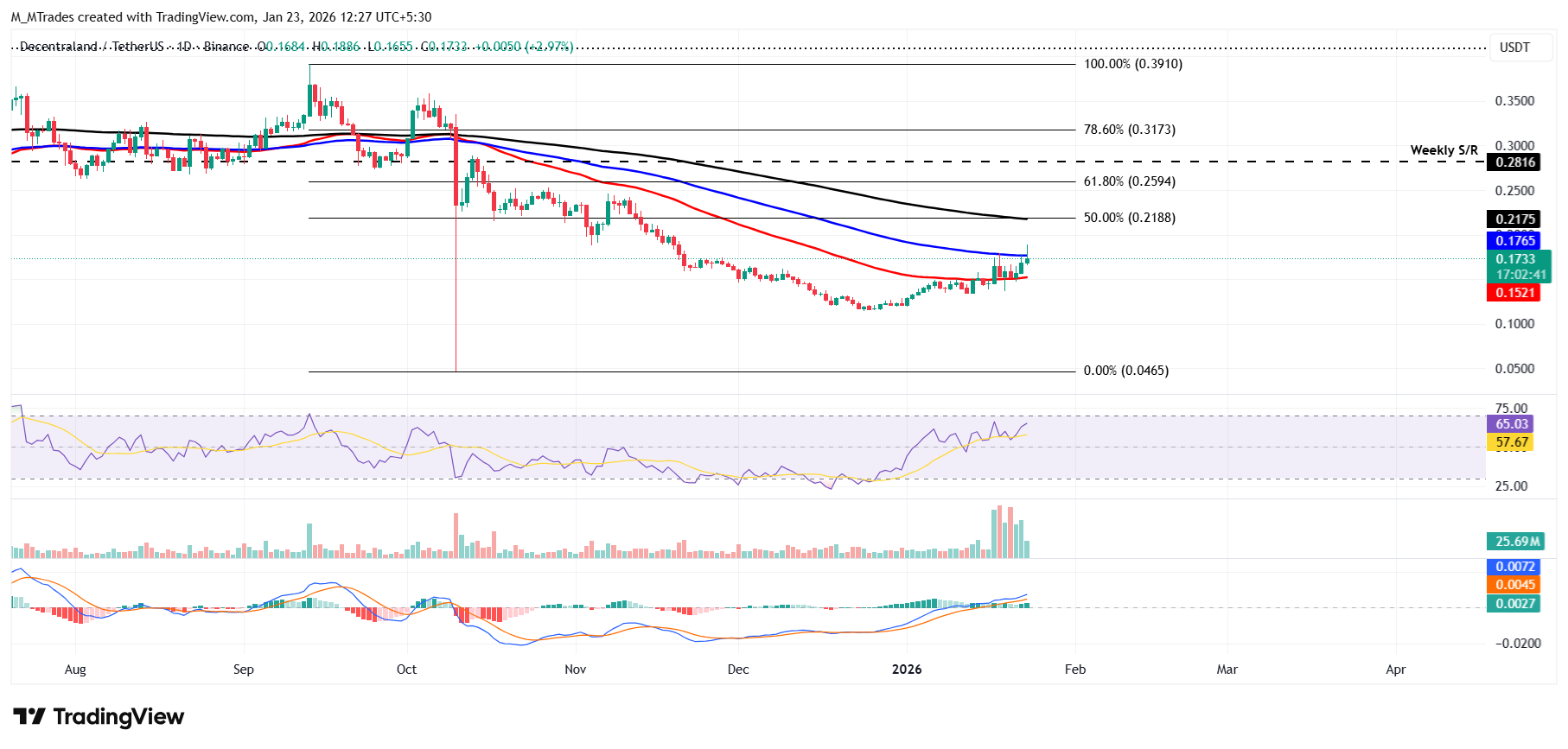Click the 100.00% (0.3910) Fibonacci label

(1132, 64)
